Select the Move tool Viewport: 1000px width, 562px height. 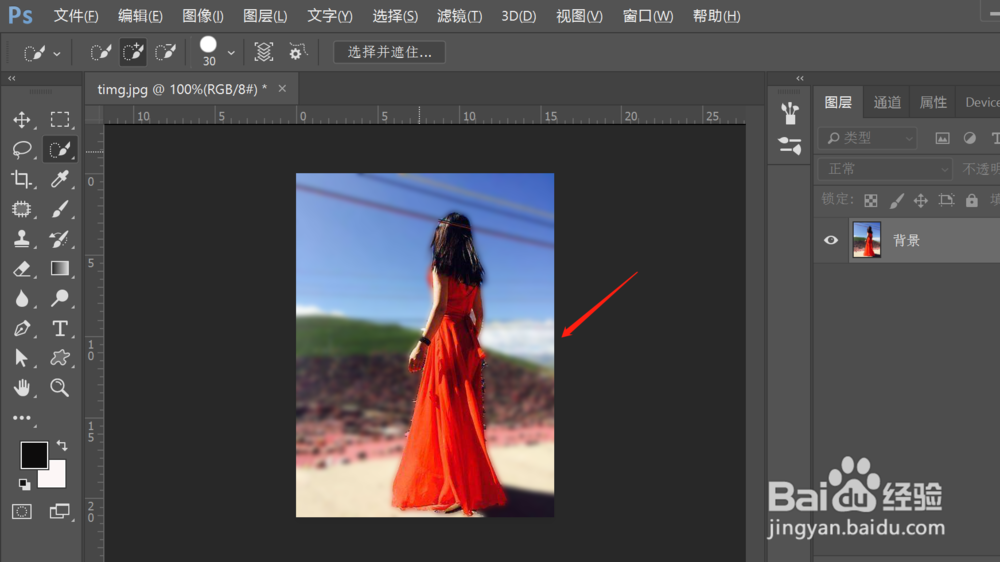click(x=22, y=120)
